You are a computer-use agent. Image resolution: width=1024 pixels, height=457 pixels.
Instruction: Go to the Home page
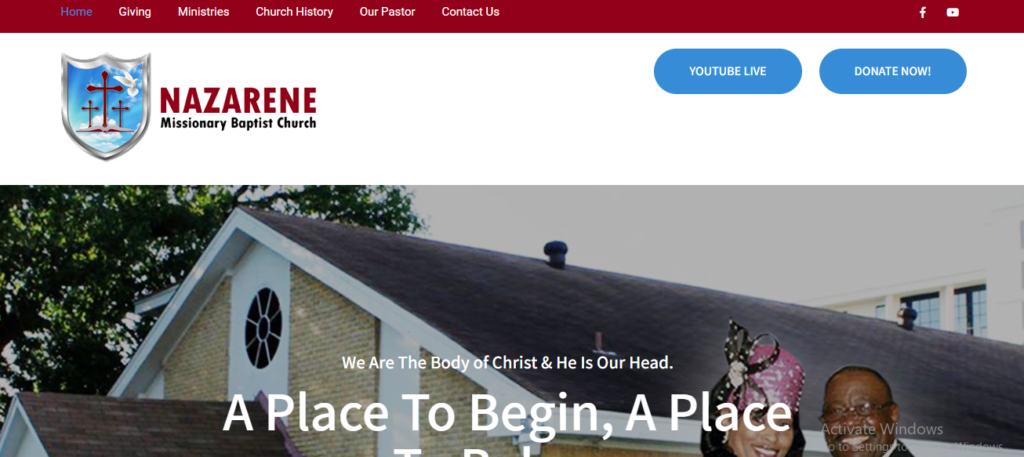click(x=76, y=12)
